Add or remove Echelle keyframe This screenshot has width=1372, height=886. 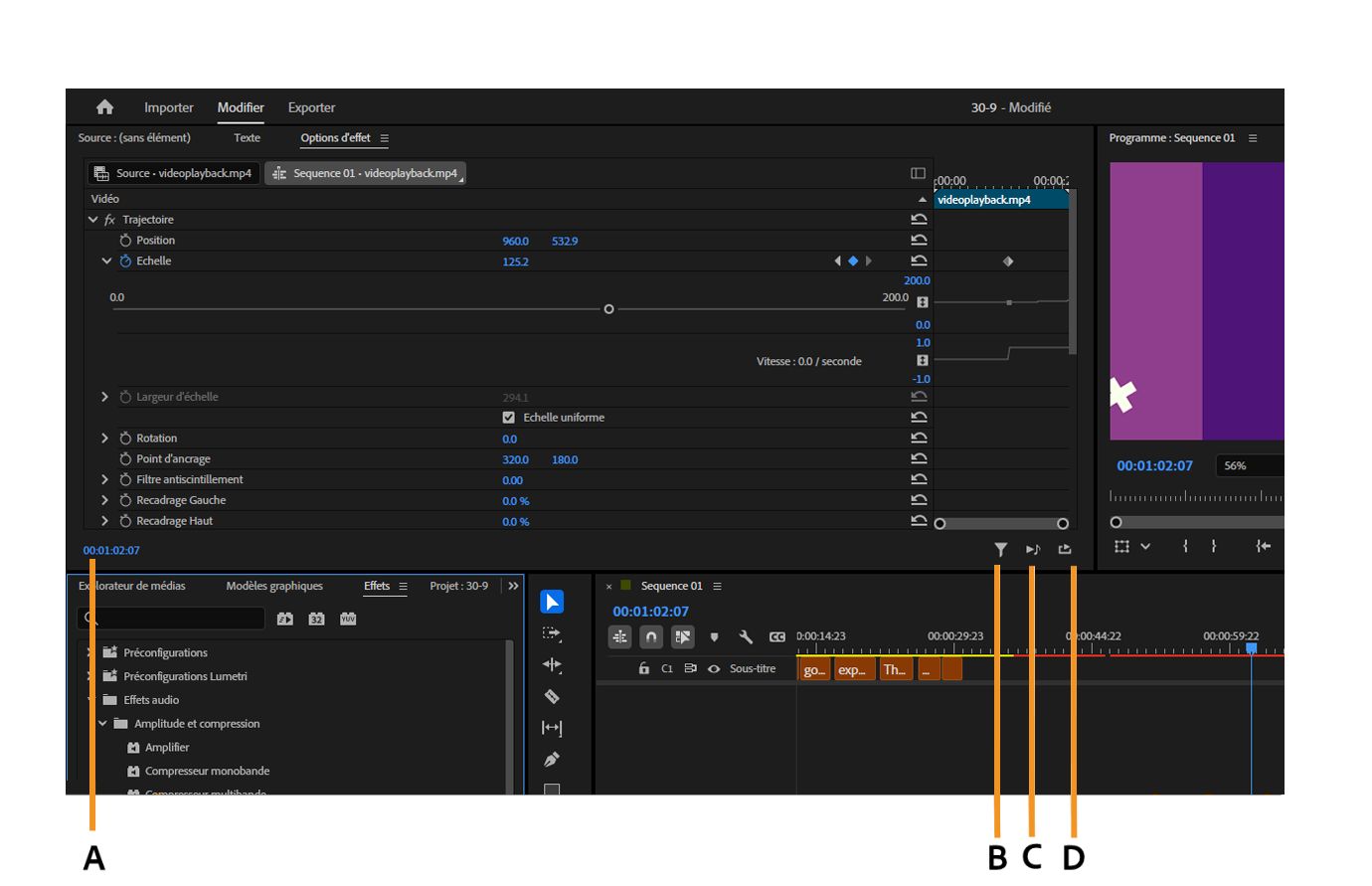(x=853, y=262)
